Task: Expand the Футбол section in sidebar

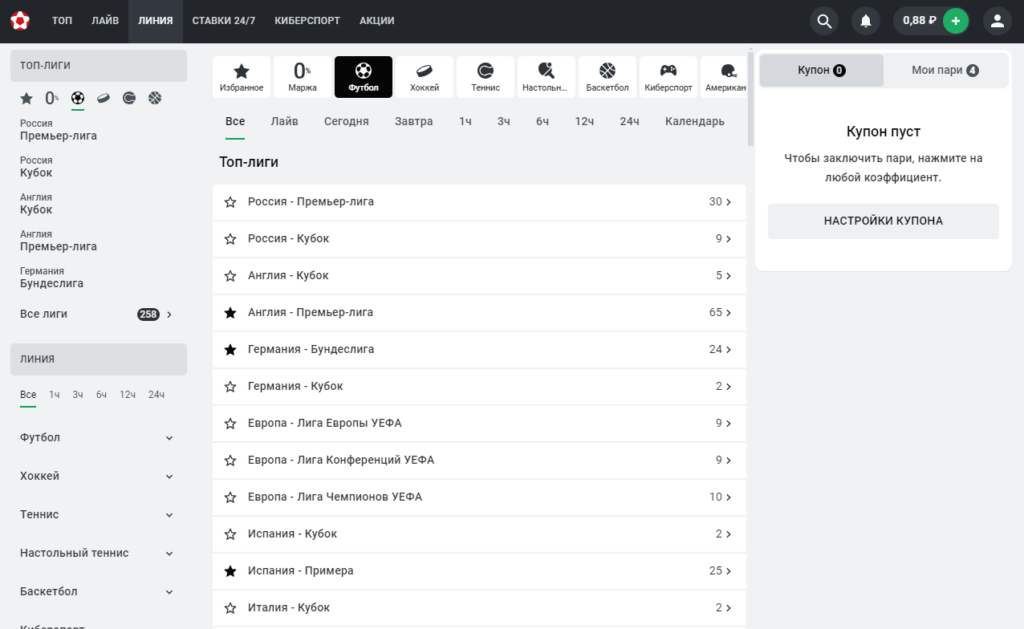Action: point(97,438)
